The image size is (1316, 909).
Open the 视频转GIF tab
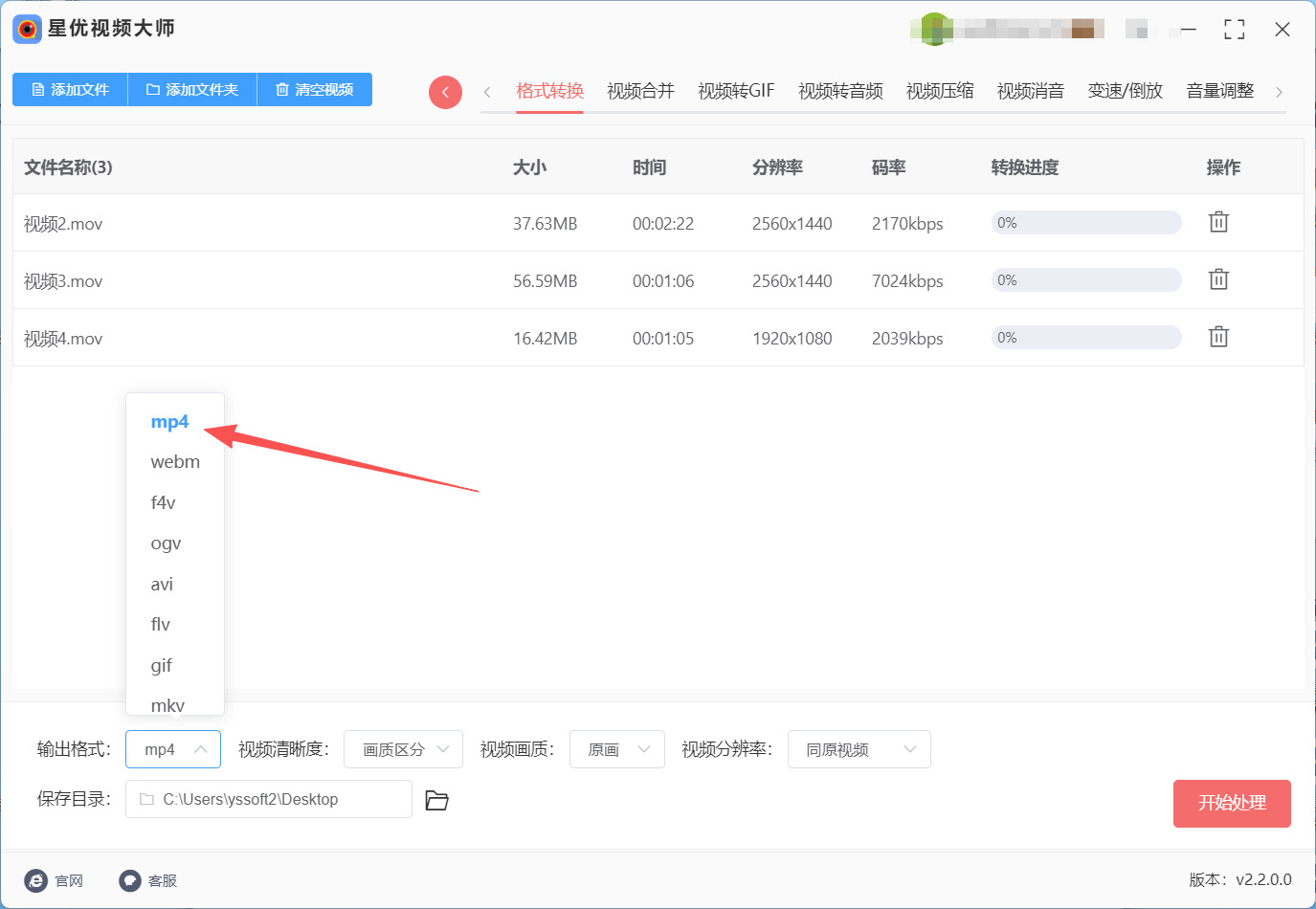[x=736, y=91]
